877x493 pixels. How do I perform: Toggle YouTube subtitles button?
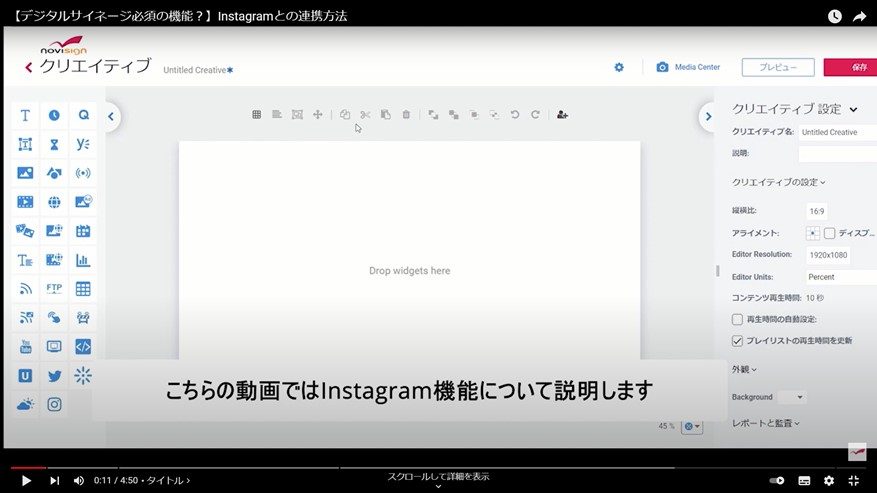pos(804,480)
